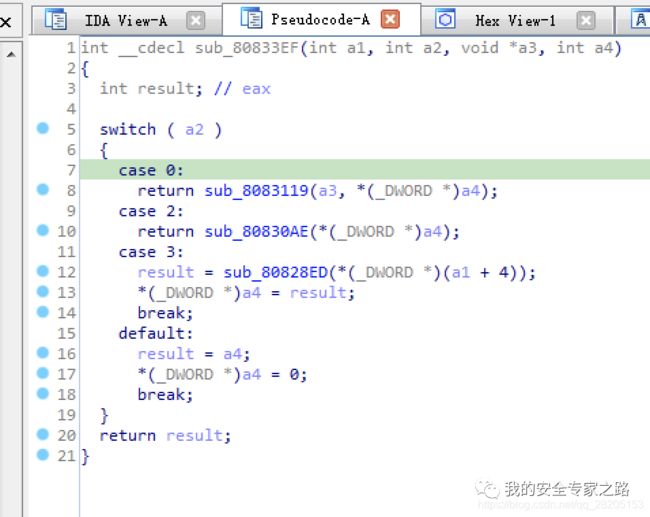
Task: Click the __cdecl keyword on line 1
Action: point(151,49)
